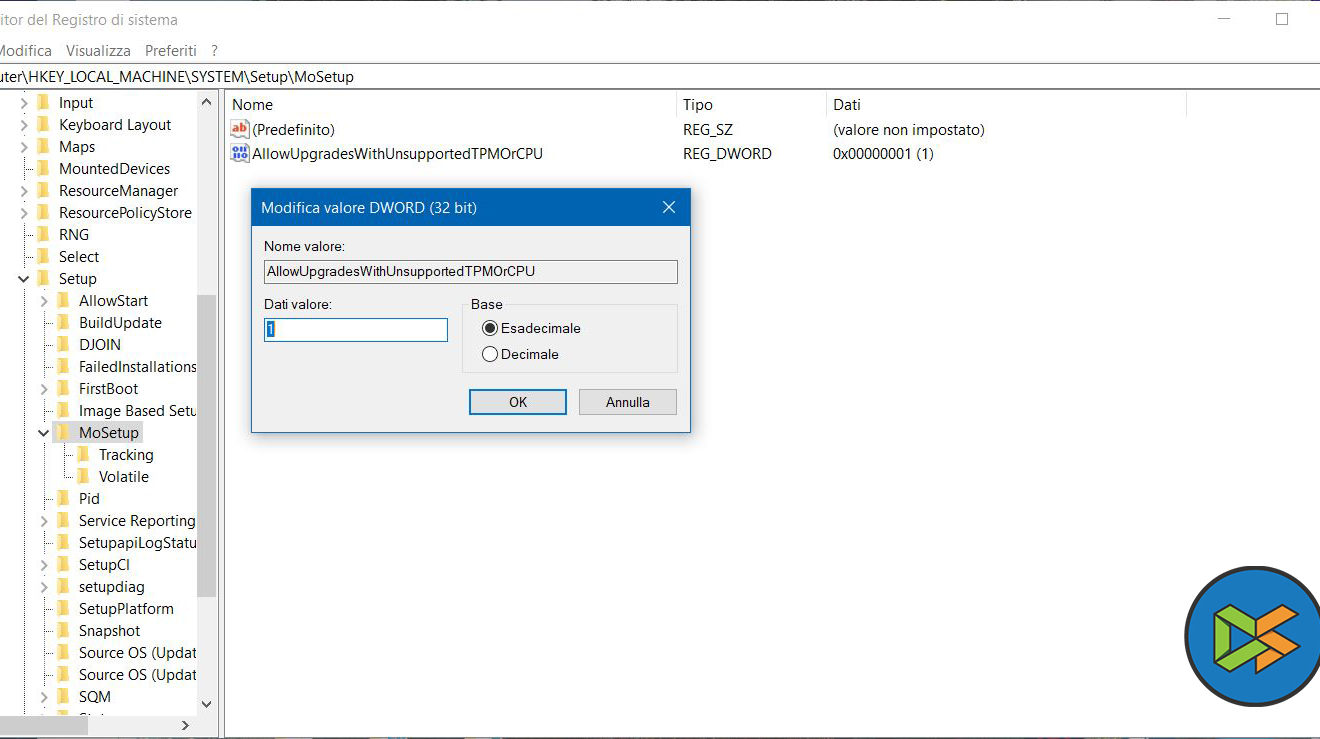The width and height of the screenshot is (1320, 739).
Task: Open the Visualizza menu
Action: 98,50
